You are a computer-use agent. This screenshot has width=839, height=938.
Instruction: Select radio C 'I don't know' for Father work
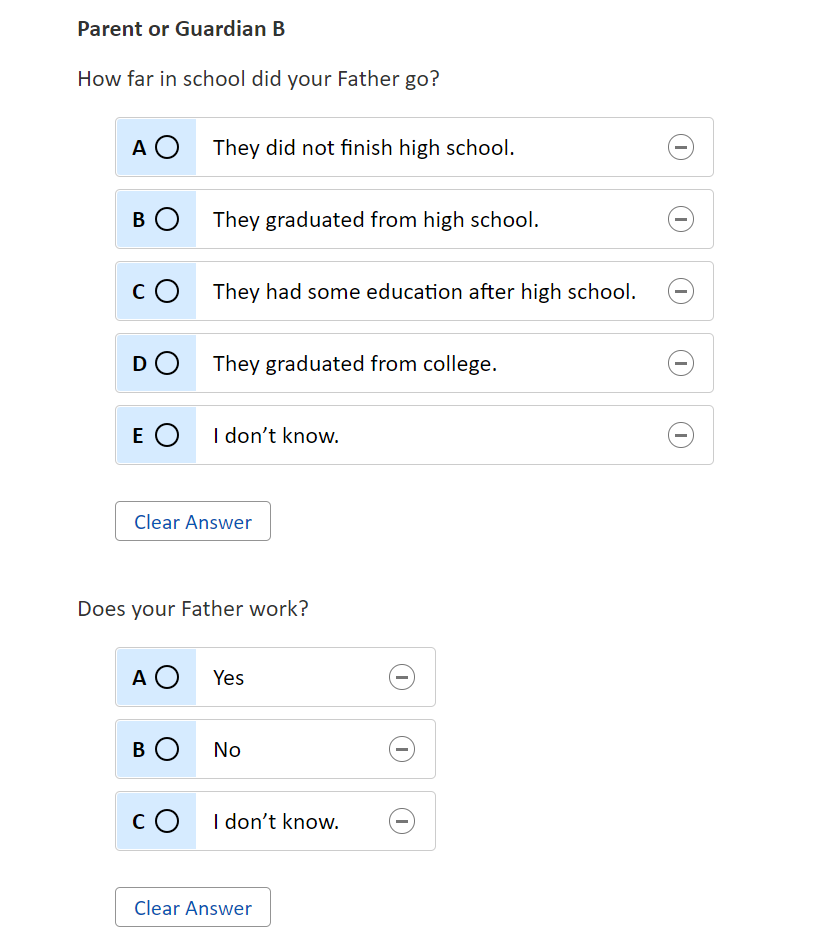click(x=167, y=822)
